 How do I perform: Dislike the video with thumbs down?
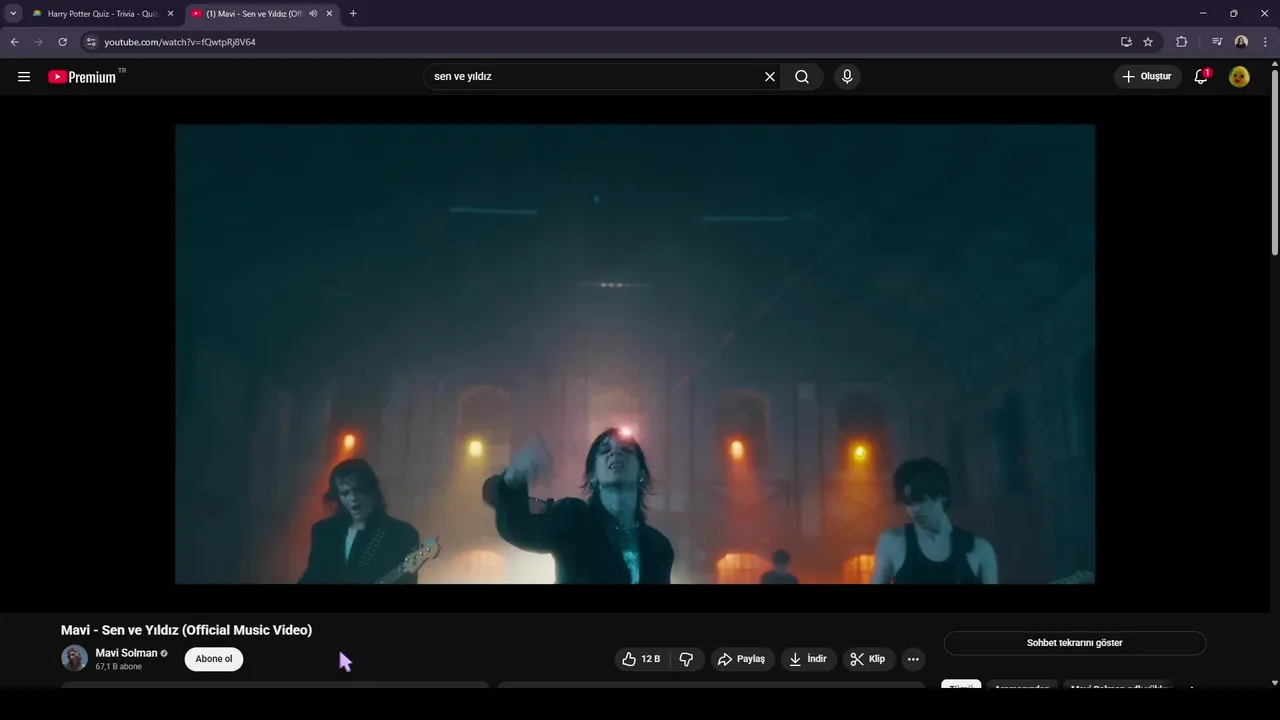coord(686,659)
